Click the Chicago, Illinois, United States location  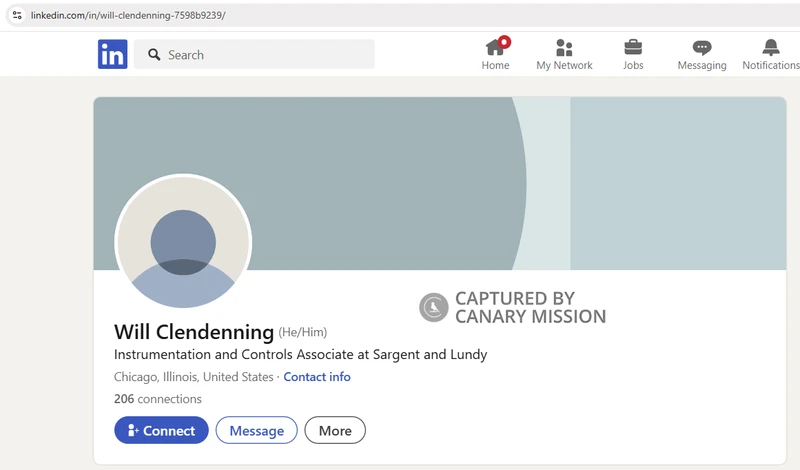pyautogui.click(x=193, y=377)
